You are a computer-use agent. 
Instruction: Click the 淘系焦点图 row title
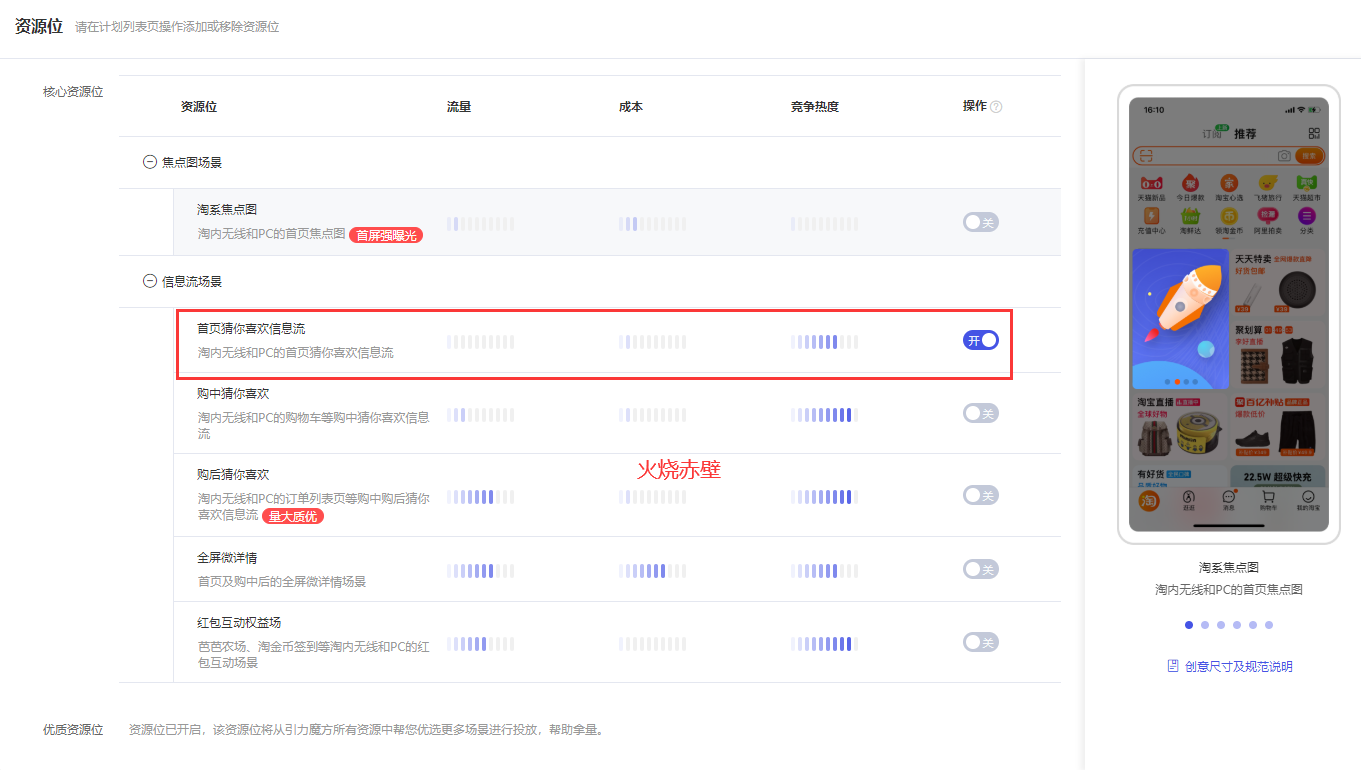pyautogui.click(x=227, y=210)
